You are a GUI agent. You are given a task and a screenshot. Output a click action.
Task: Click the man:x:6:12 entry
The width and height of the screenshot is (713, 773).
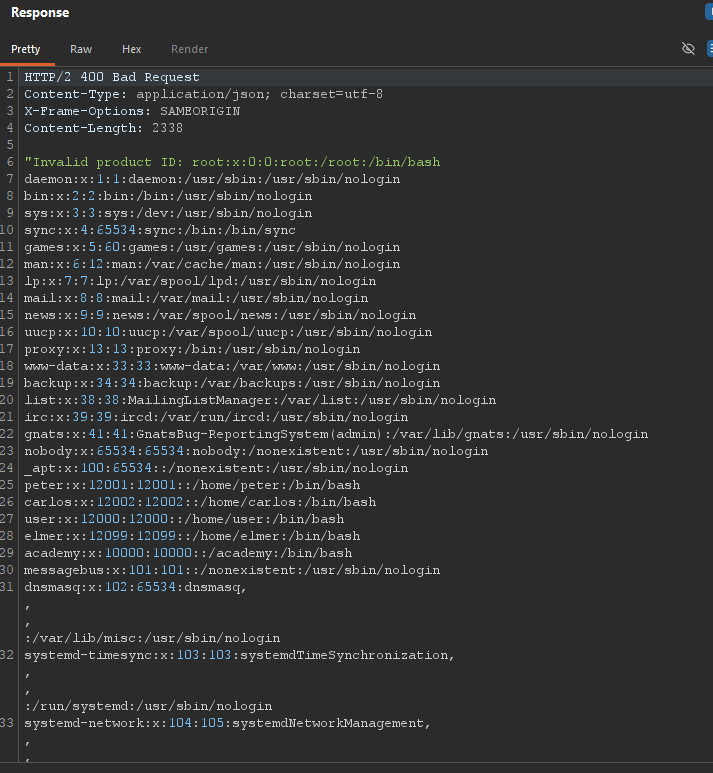coord(212,264)
